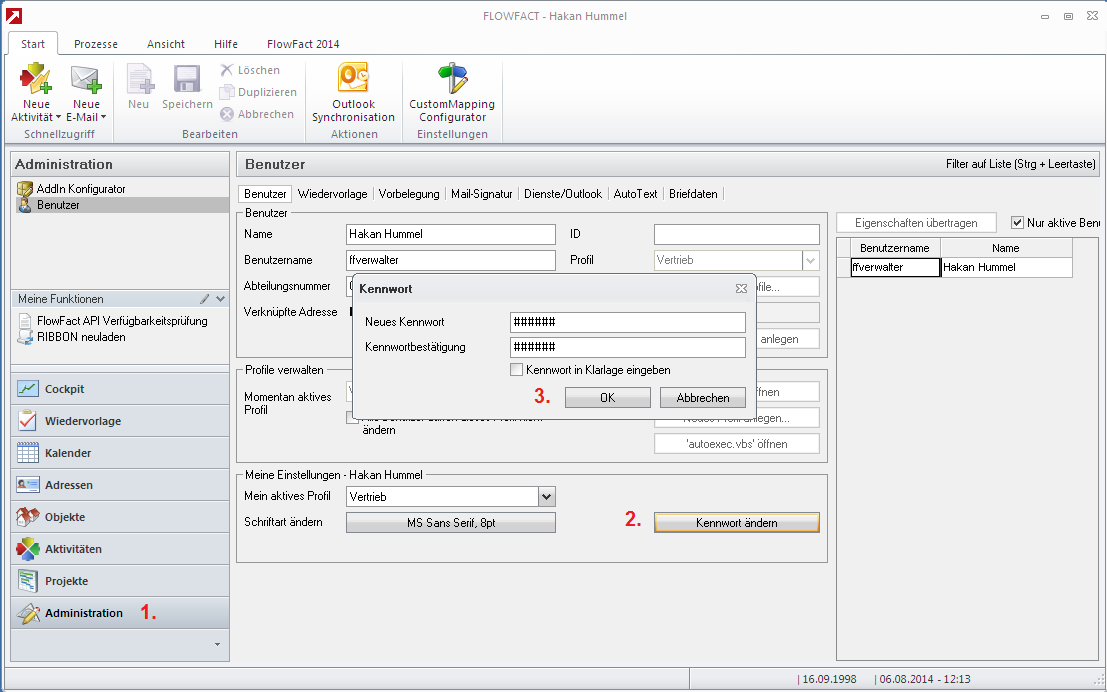Click 'autoexec.vbs' öffnen button

coord(736,444)
